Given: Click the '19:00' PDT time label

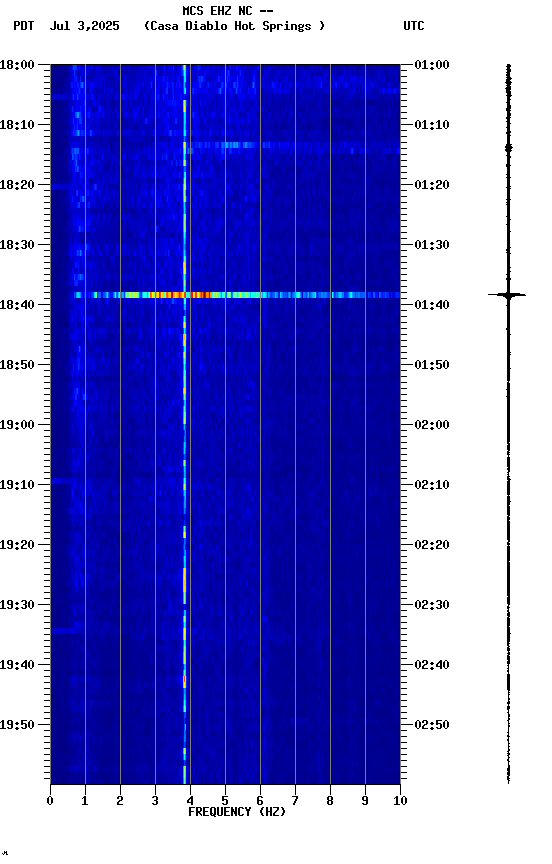Looking at the screenshot, I should point(17,425).
